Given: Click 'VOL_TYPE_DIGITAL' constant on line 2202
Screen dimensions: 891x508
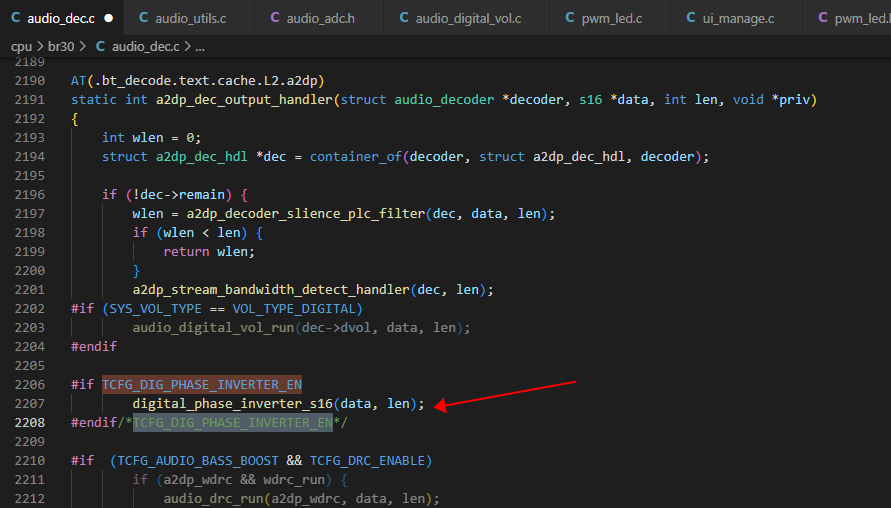Looking at the screenshot, I should [x=294, y=309].
